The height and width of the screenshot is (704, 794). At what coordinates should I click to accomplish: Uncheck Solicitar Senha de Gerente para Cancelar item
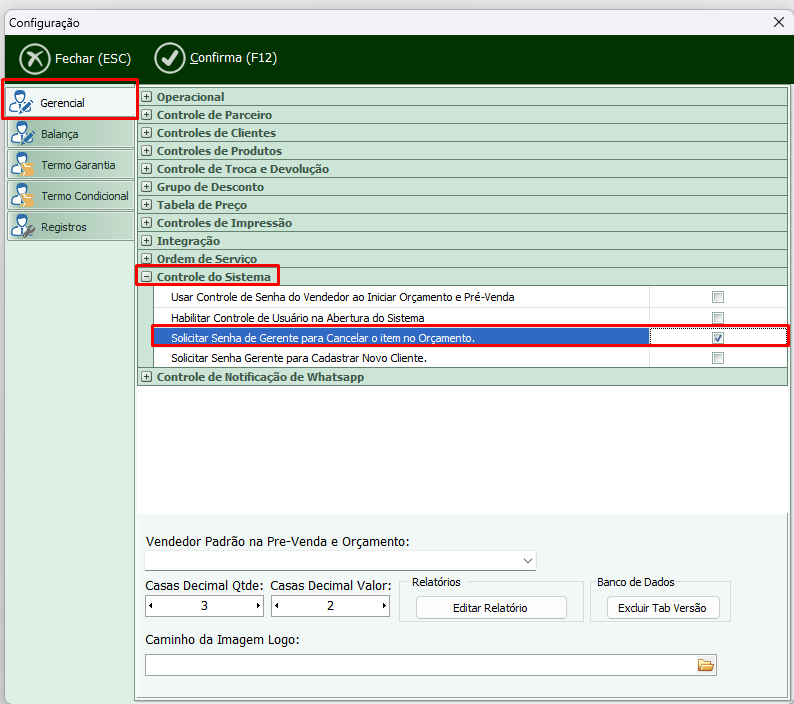(717, 338)
